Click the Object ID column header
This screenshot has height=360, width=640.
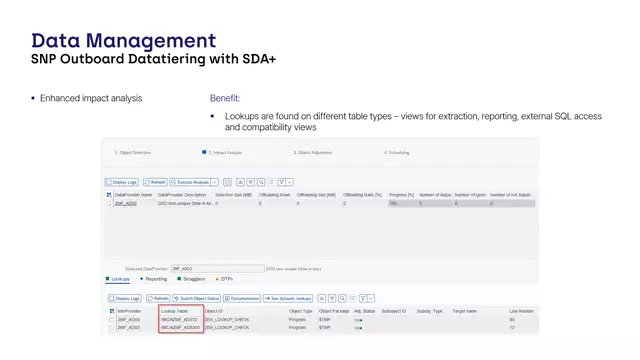tap(213, 311)
